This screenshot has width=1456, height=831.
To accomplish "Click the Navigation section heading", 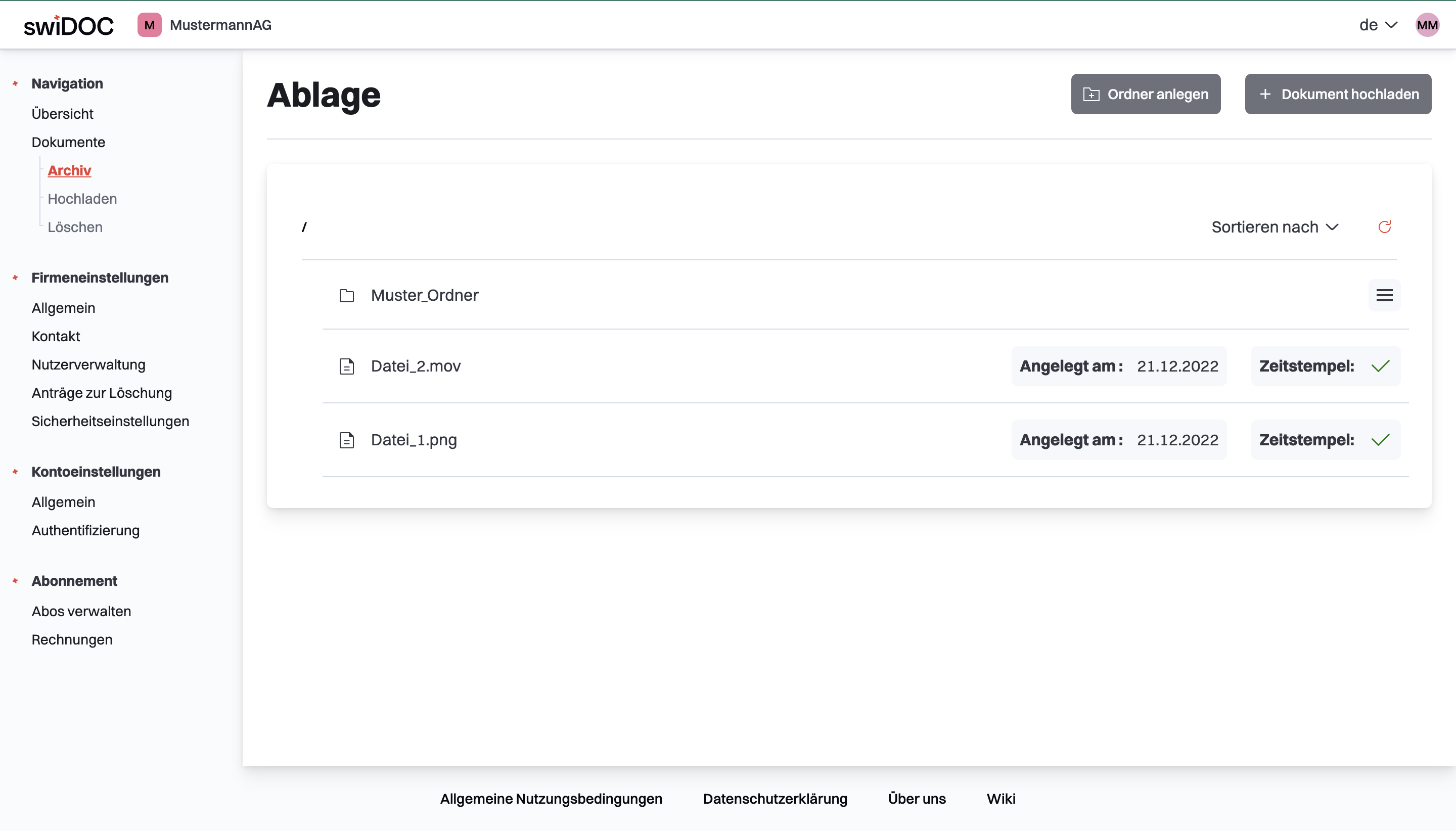I will click(67, 84).
